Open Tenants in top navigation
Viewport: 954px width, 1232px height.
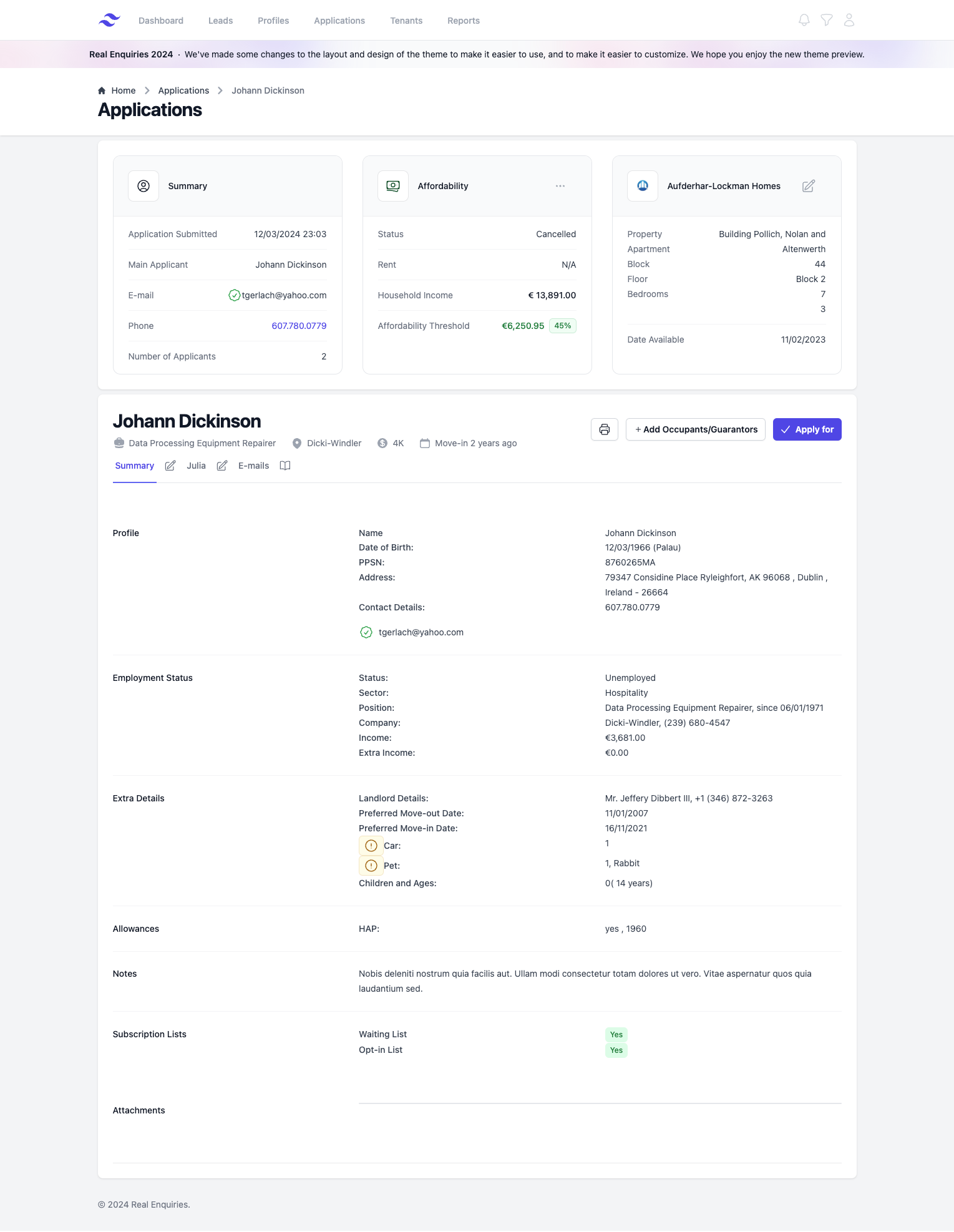[x=406, y=21]
